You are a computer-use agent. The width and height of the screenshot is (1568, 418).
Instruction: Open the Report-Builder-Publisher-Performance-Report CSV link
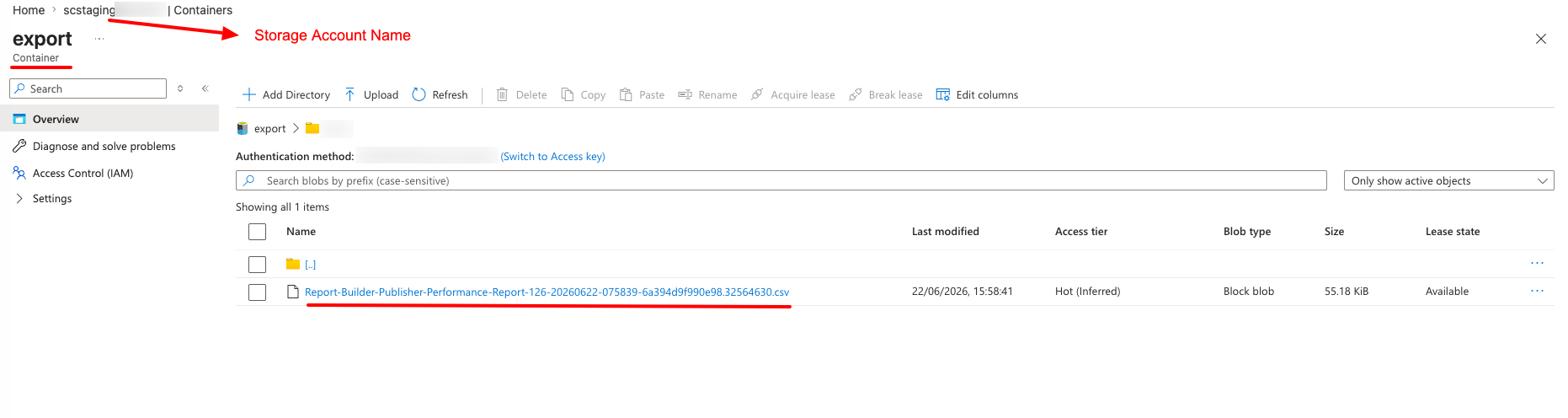pyautogui.click(x=547, y=292)
